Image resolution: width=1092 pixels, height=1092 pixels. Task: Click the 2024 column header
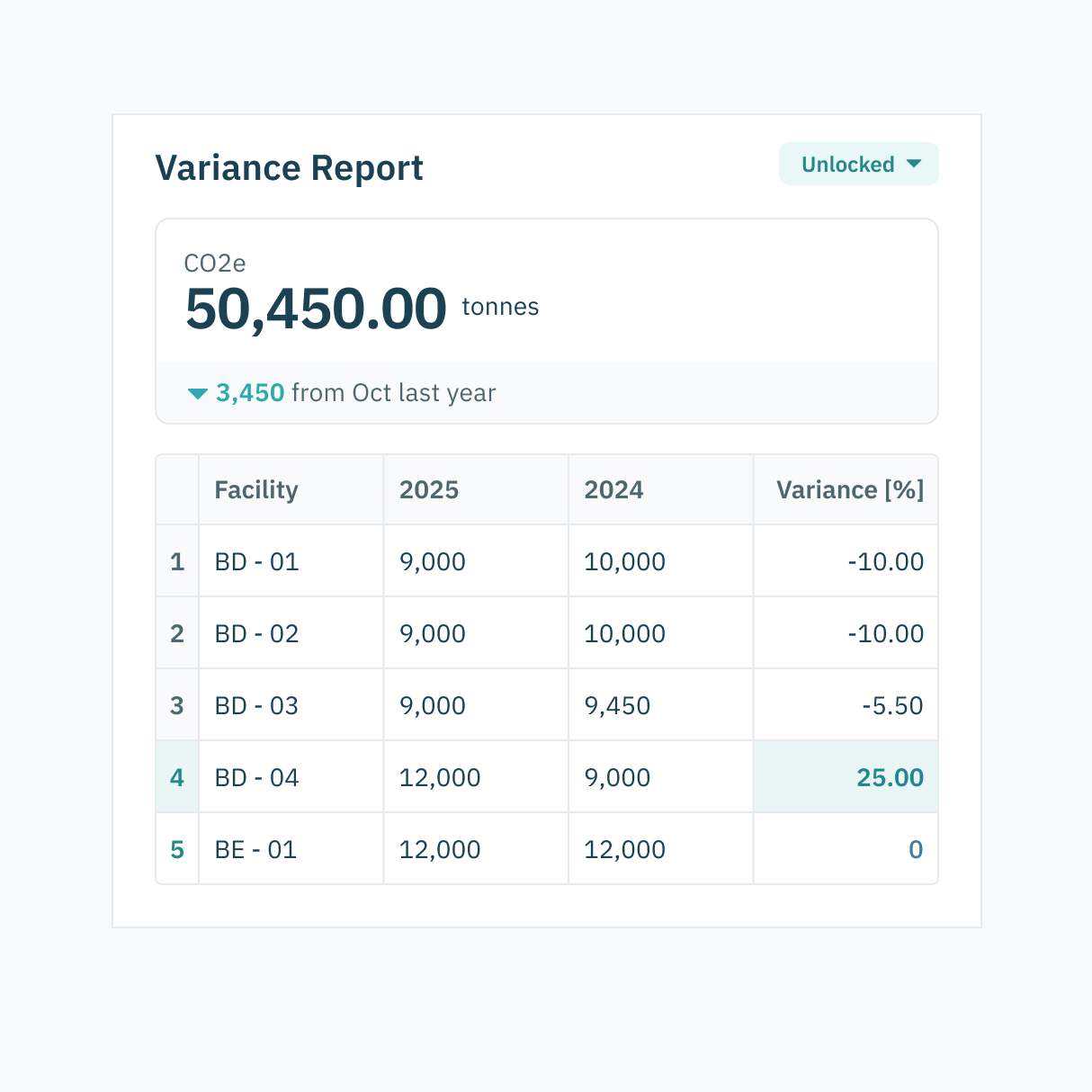(x=613, y=489)
